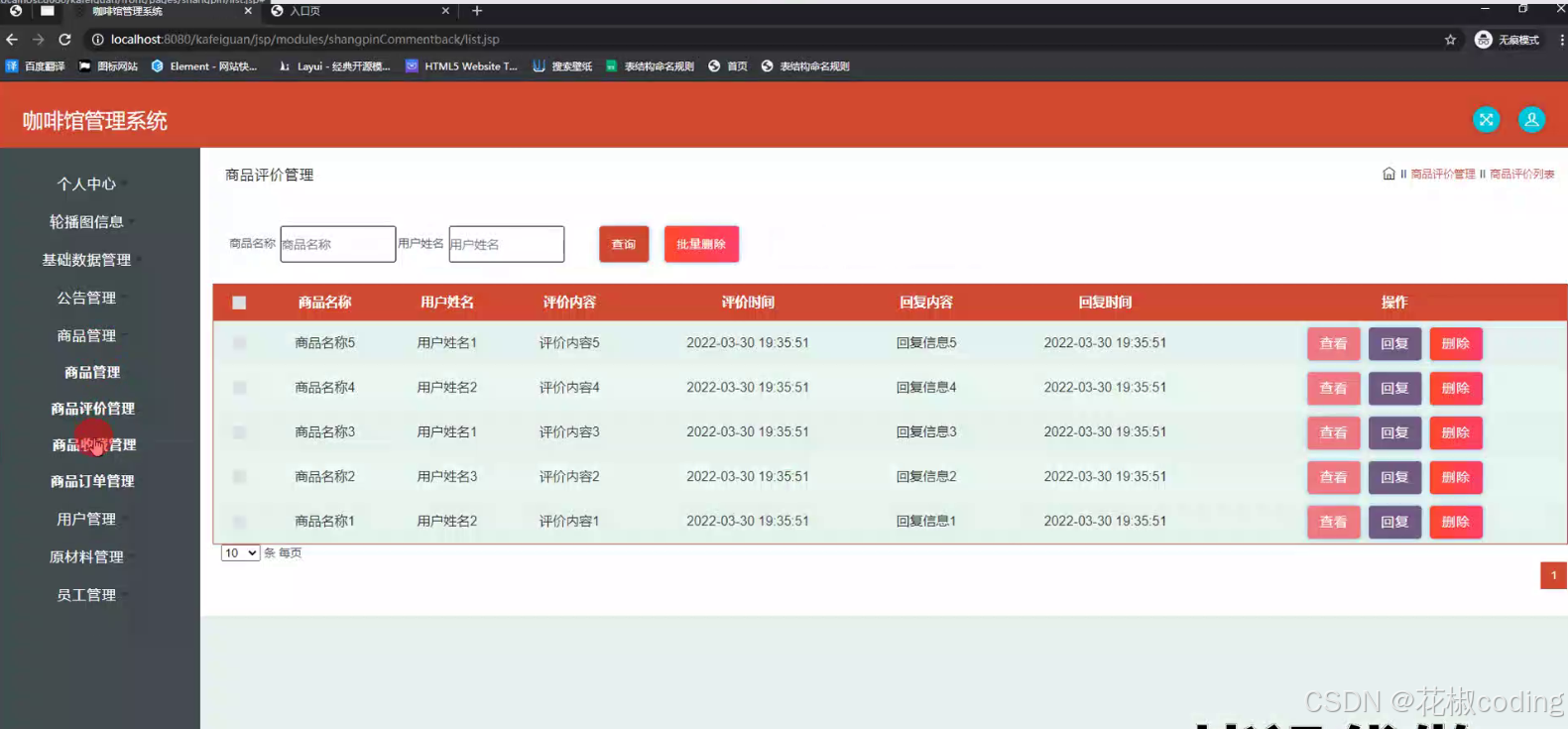Screen dimensions: 1568x729
Task: Go to page 1 in pagination
Action: [1553, 575]
